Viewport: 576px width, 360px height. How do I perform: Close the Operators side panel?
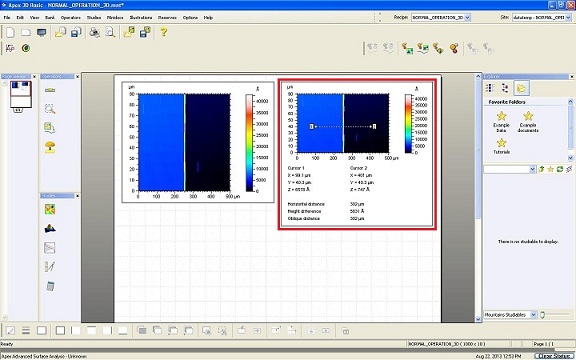tap(78, 76)
